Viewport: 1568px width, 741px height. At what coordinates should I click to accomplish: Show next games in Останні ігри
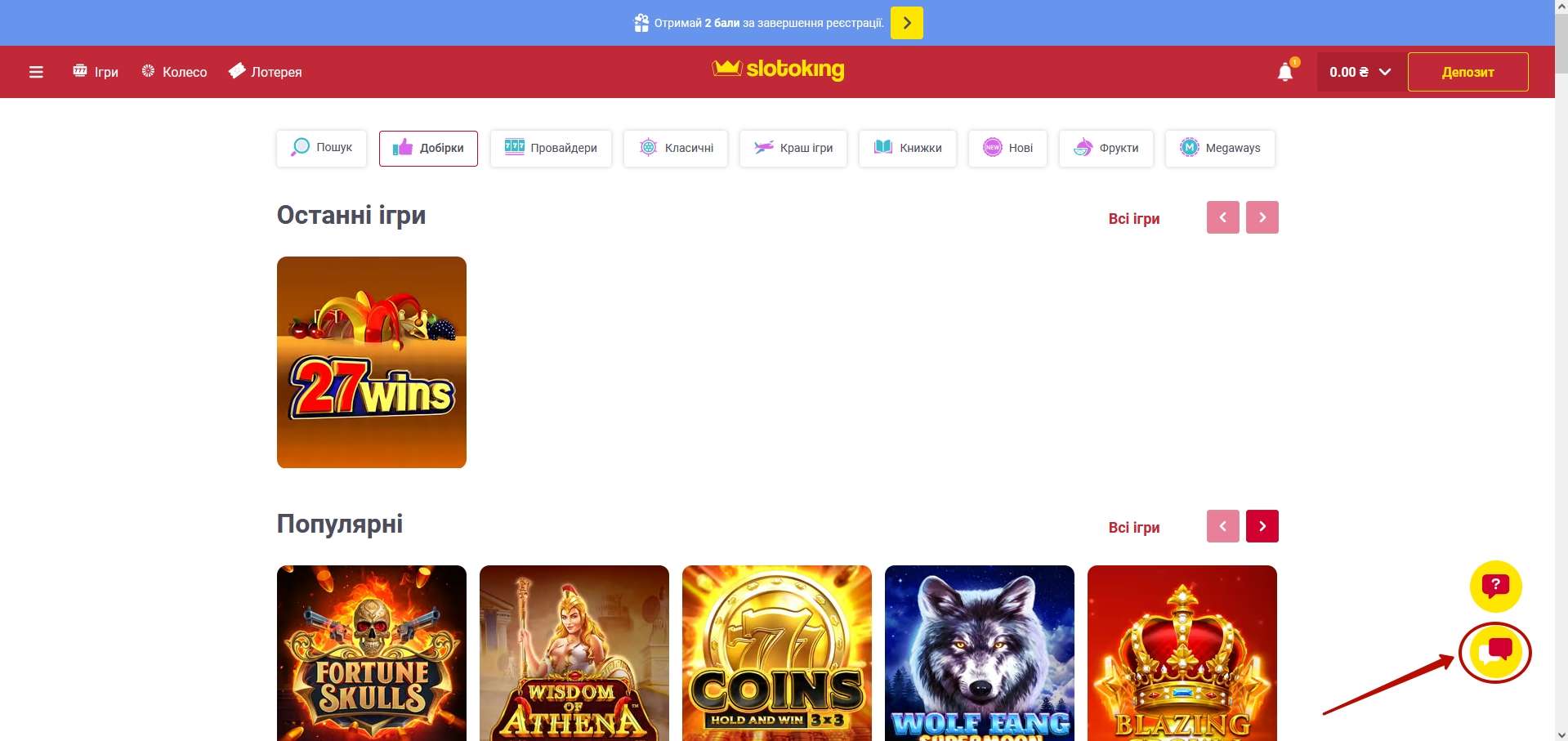tap(1262, 217)
